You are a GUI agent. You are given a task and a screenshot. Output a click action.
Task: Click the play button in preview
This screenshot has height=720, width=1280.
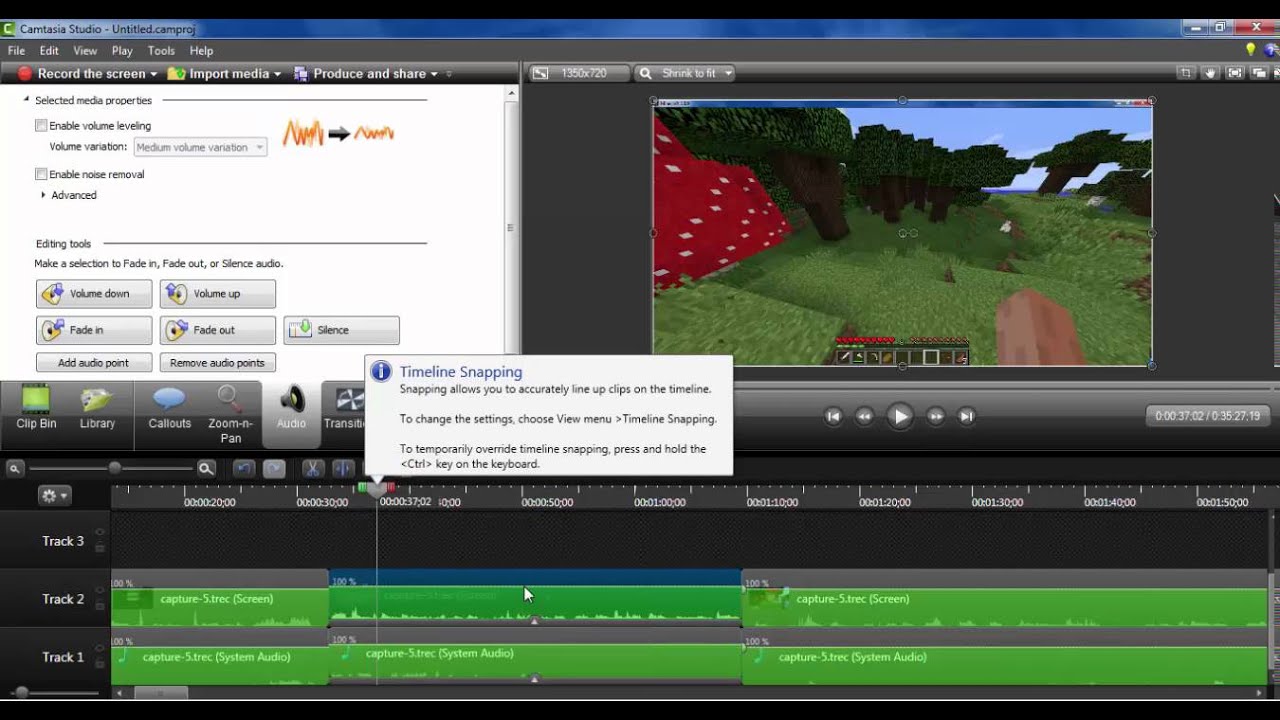point(899,416)
